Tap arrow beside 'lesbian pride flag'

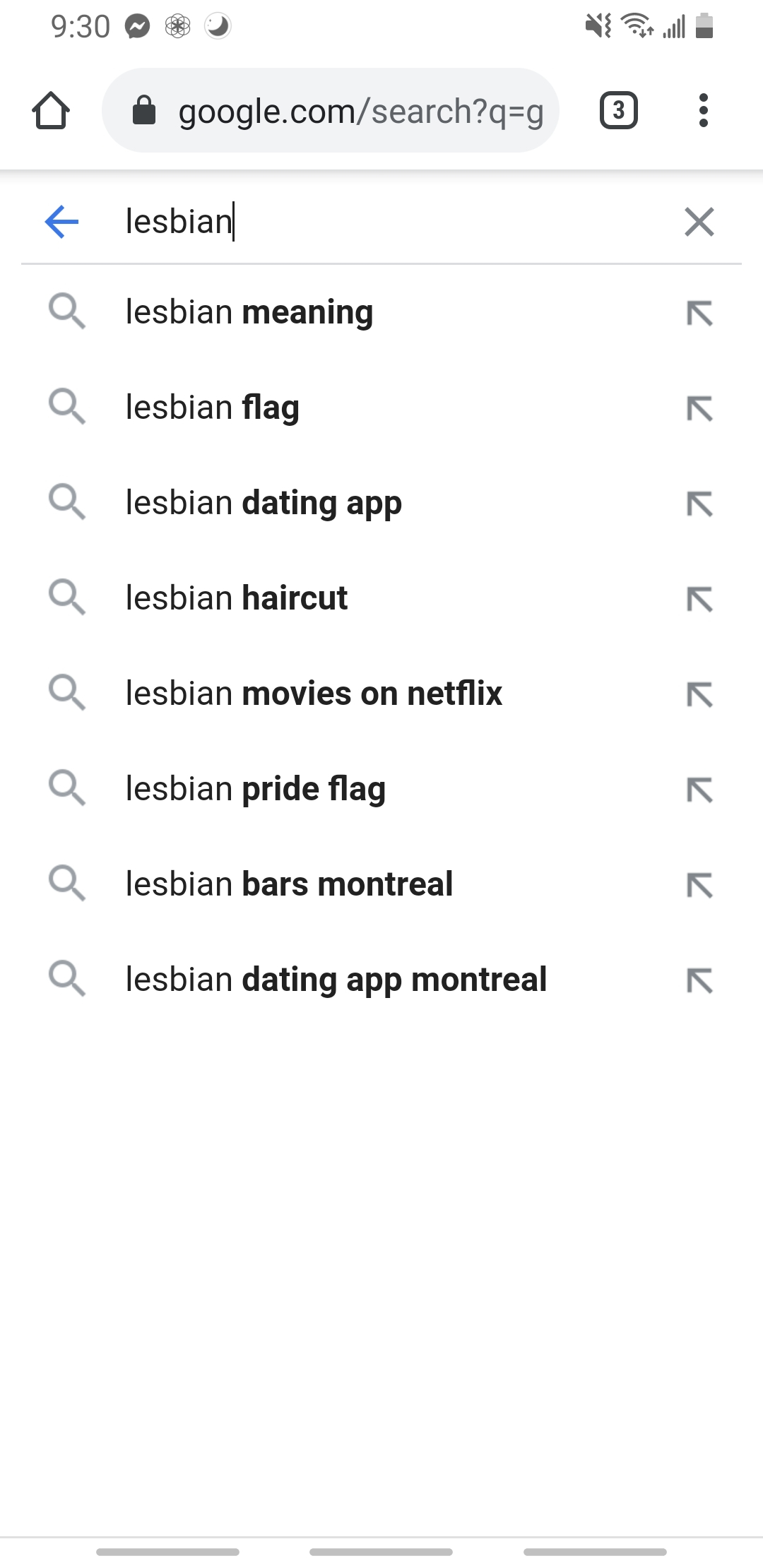point(699,790)
